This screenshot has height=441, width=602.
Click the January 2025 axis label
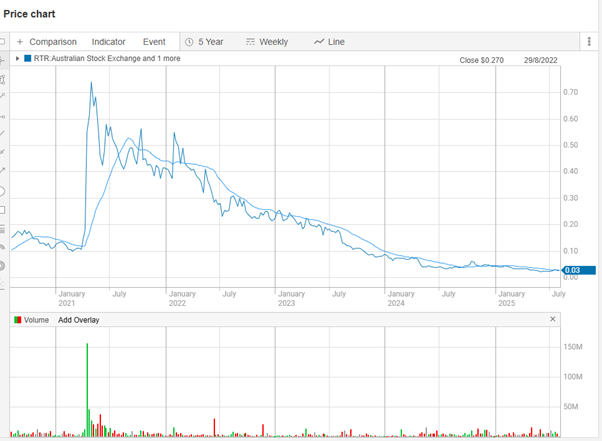[511, 298]
